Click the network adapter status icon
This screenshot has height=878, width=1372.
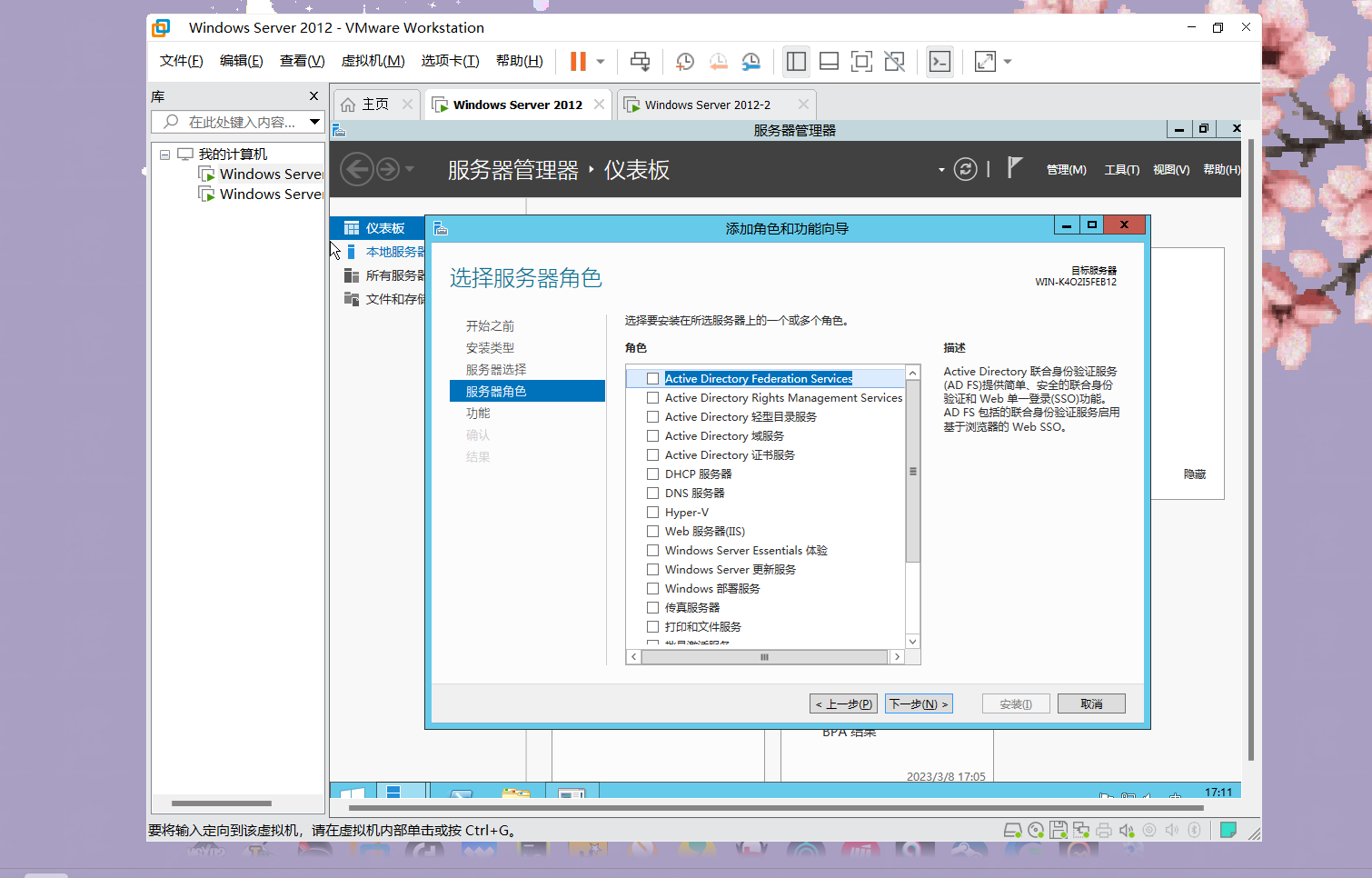click(1081, 830)
